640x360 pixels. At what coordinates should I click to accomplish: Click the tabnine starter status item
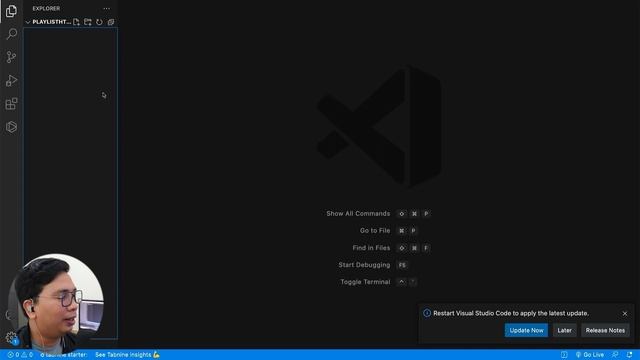pos(63,355)
